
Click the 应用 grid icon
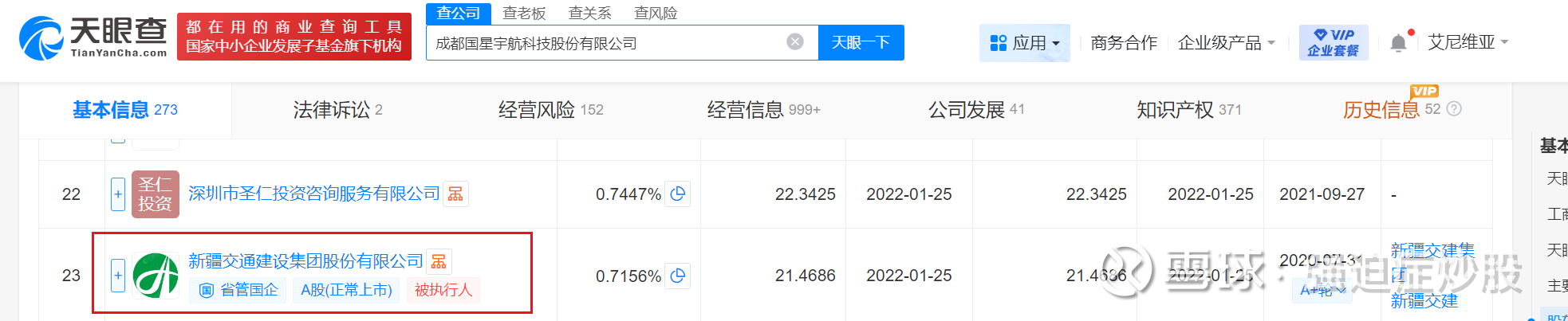coord(998,43)
